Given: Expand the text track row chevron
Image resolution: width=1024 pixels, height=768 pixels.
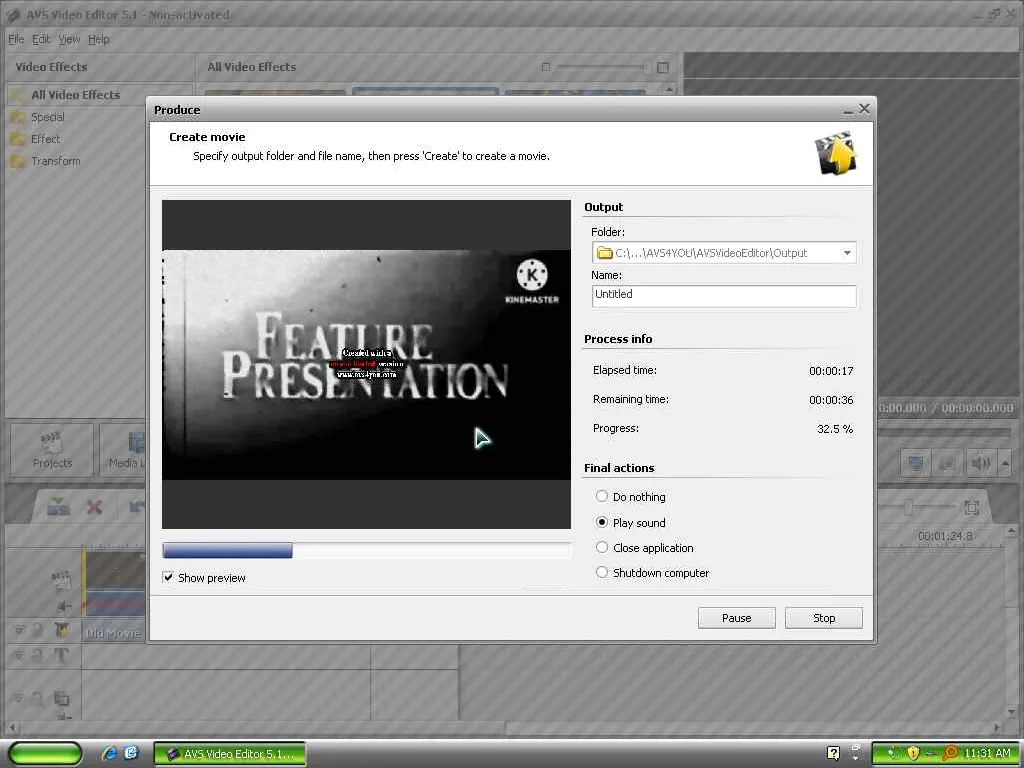Looking at the screenshot, I should pos(19,654).
